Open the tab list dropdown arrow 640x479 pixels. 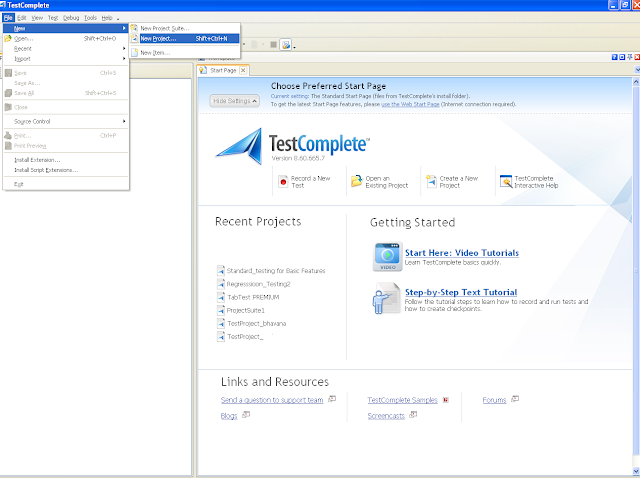click(637, 70)
